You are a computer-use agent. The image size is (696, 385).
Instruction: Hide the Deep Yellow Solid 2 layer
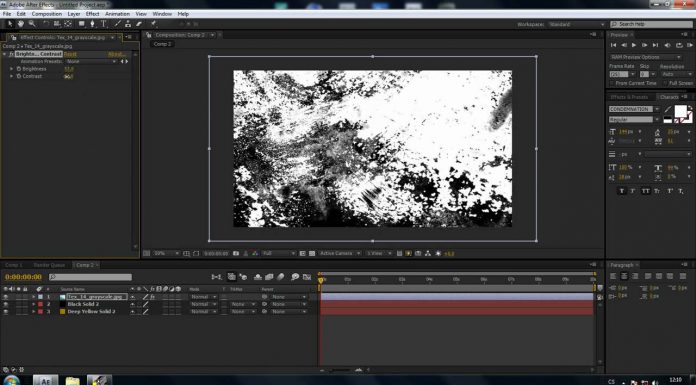(5, 312)
